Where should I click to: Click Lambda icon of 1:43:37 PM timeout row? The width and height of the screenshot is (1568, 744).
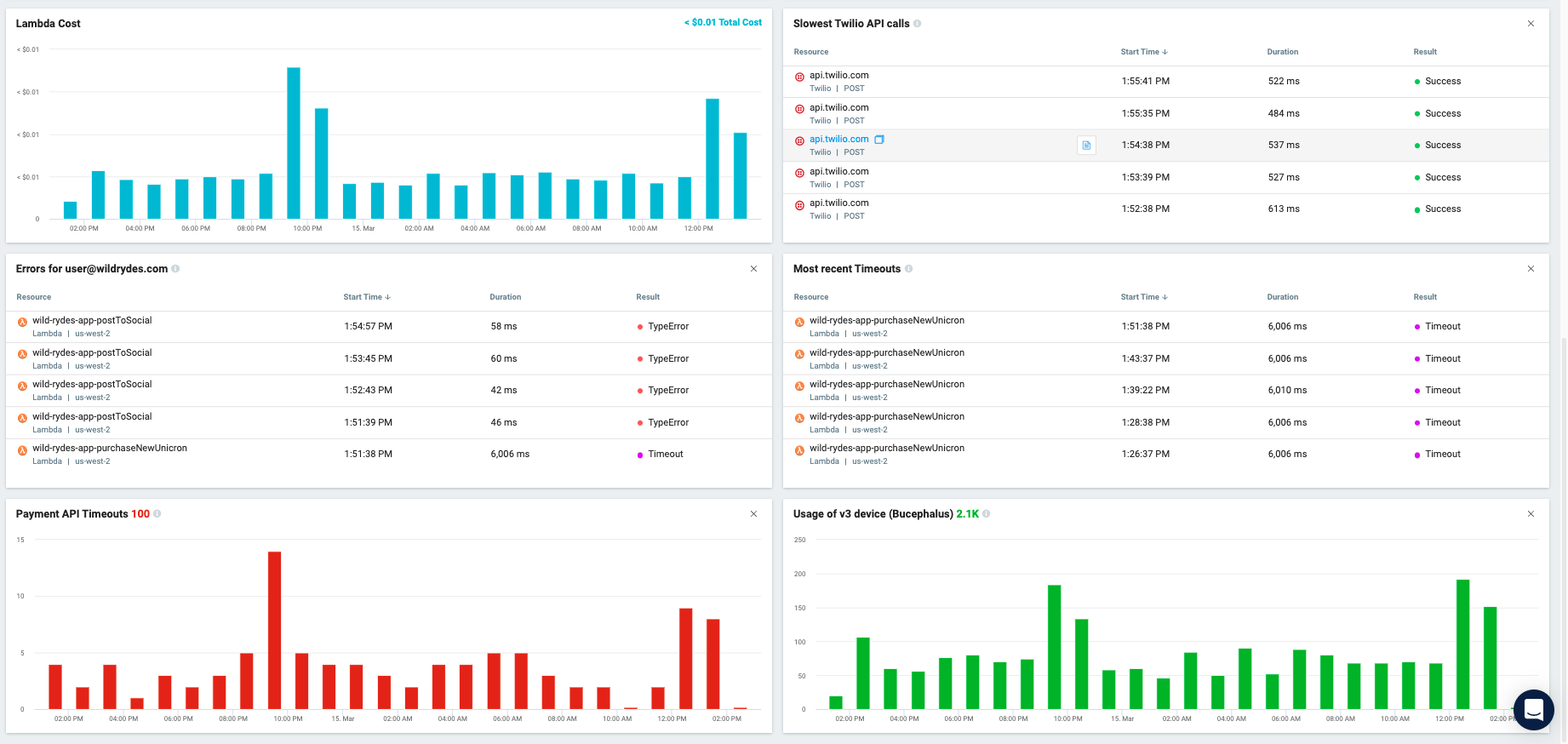(x=799, y=354)
